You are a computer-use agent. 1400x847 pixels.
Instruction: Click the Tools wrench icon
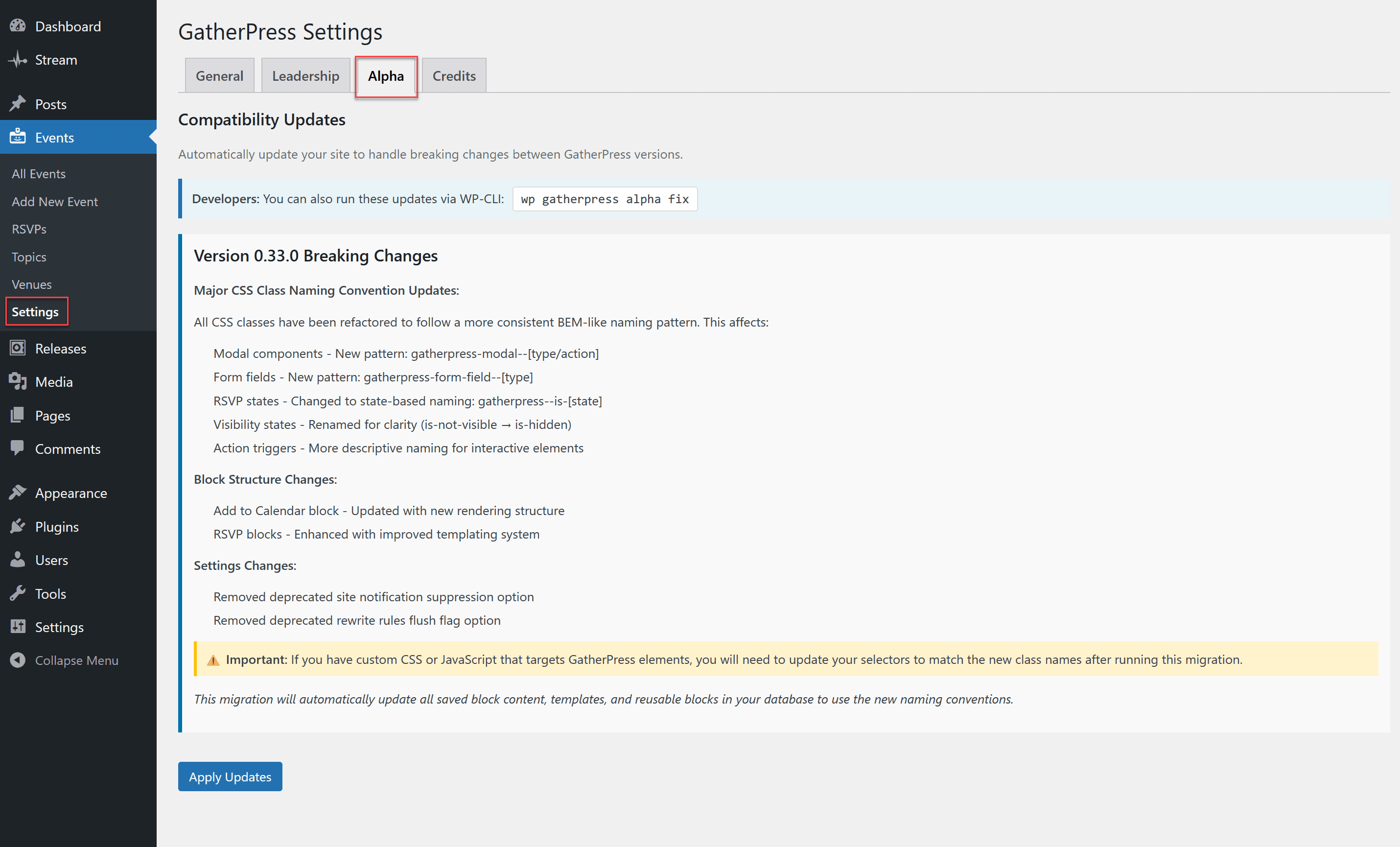(18, 593)
